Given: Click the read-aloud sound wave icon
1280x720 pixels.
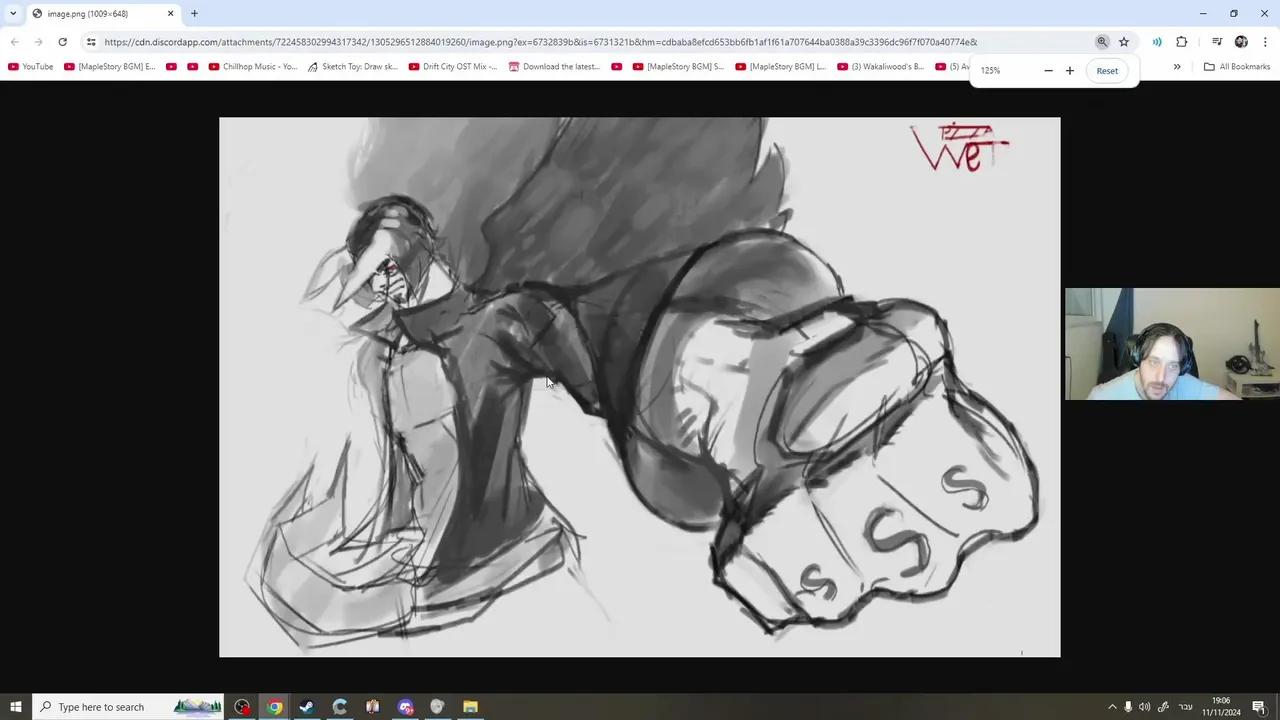Looking at the screenshot, I should (1157, 42).
